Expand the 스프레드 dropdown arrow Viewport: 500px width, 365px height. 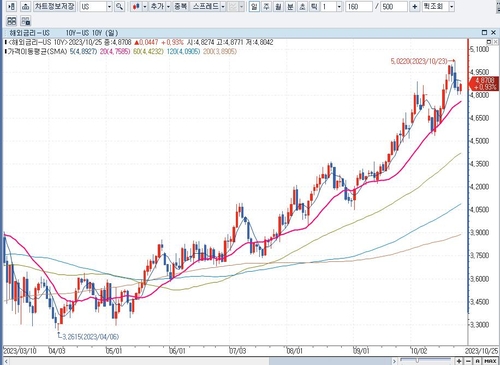[x=223, y=6]
